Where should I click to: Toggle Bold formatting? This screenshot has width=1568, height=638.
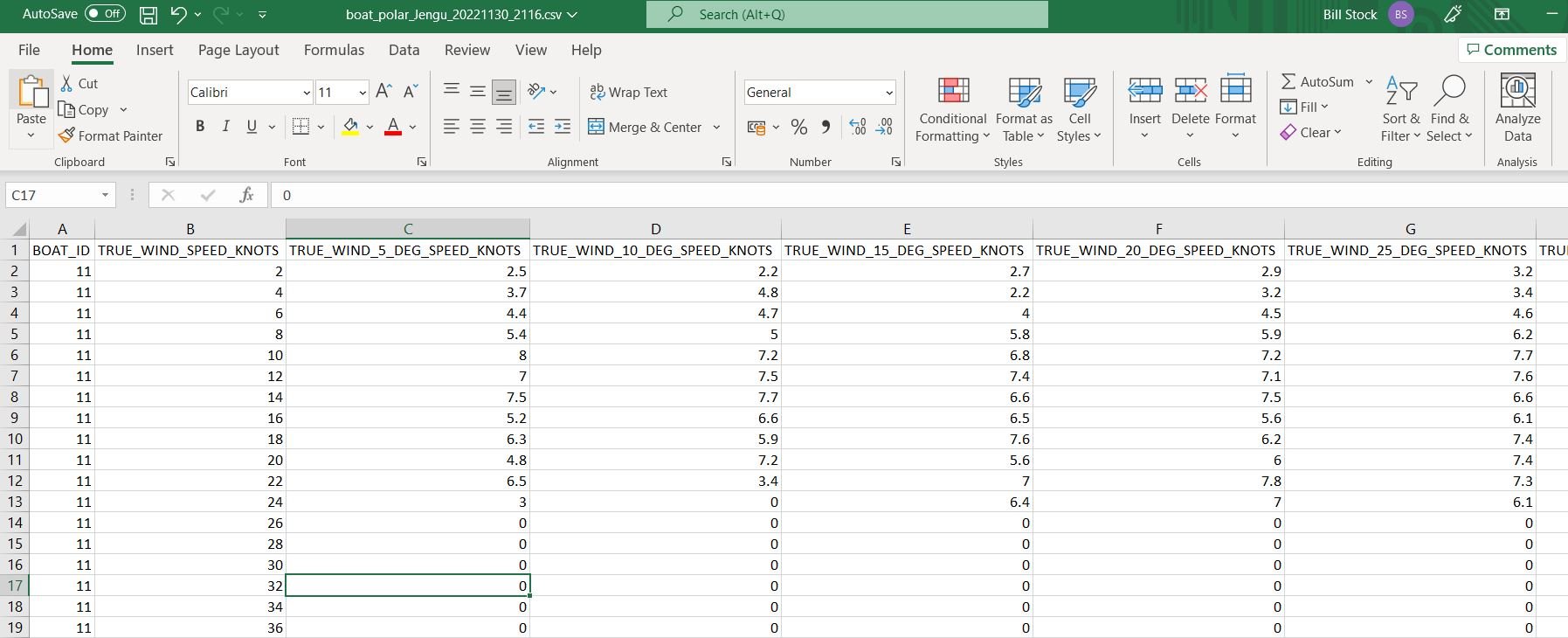click(x=200, y=127)
